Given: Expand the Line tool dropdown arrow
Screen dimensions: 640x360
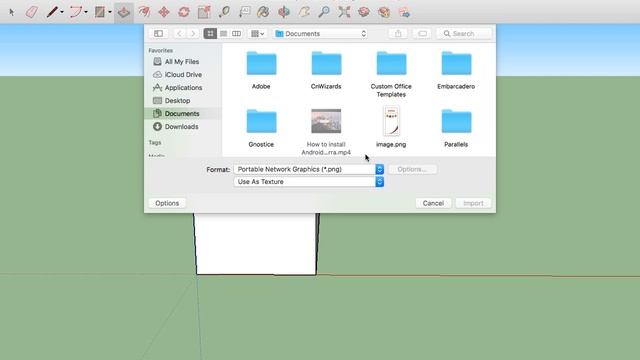Looking at the screenshot, I should tap(62, 12).
